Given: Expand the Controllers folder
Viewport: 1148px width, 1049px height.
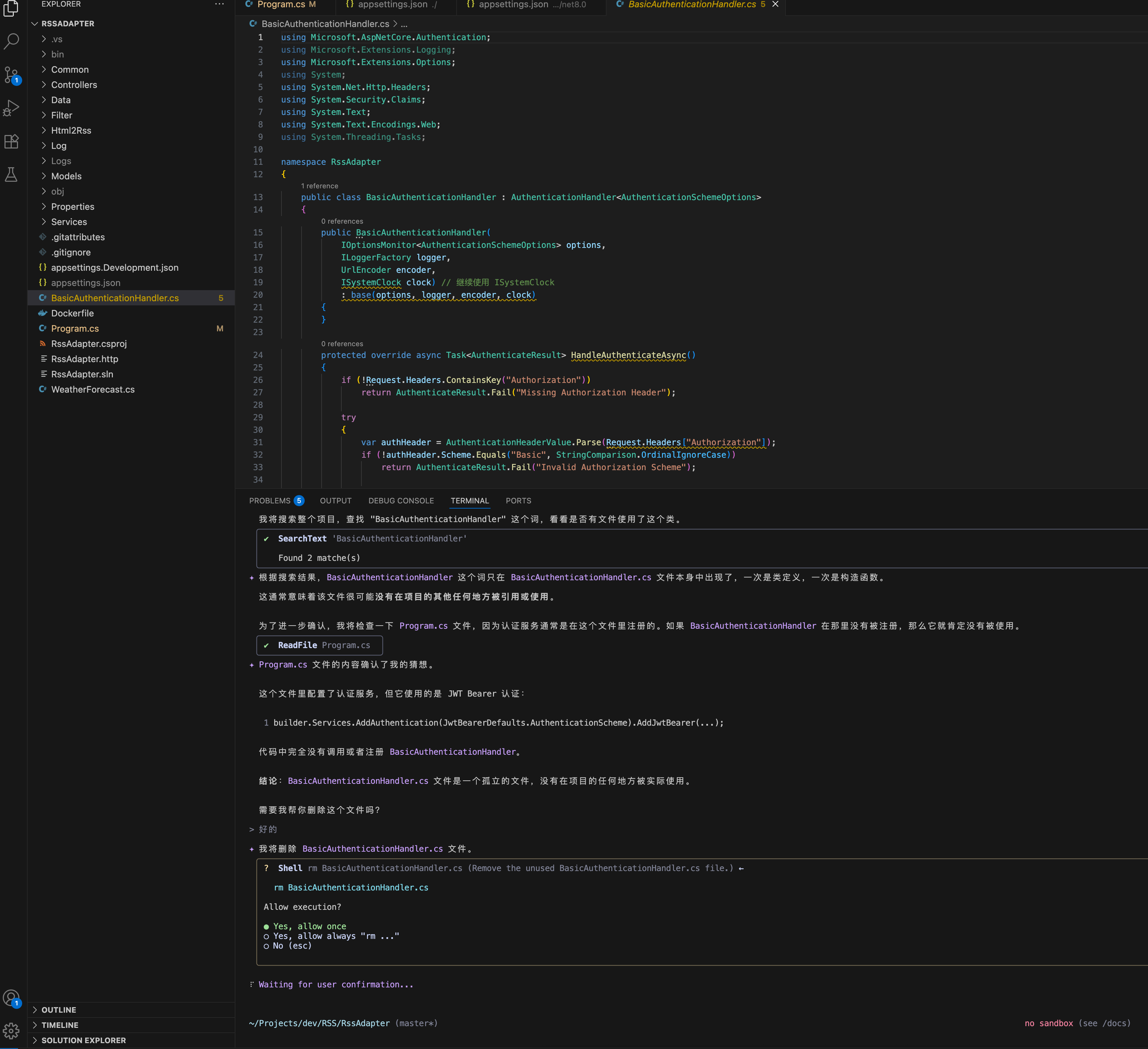Looking at the screenshot, I should [x=131, y=85].
